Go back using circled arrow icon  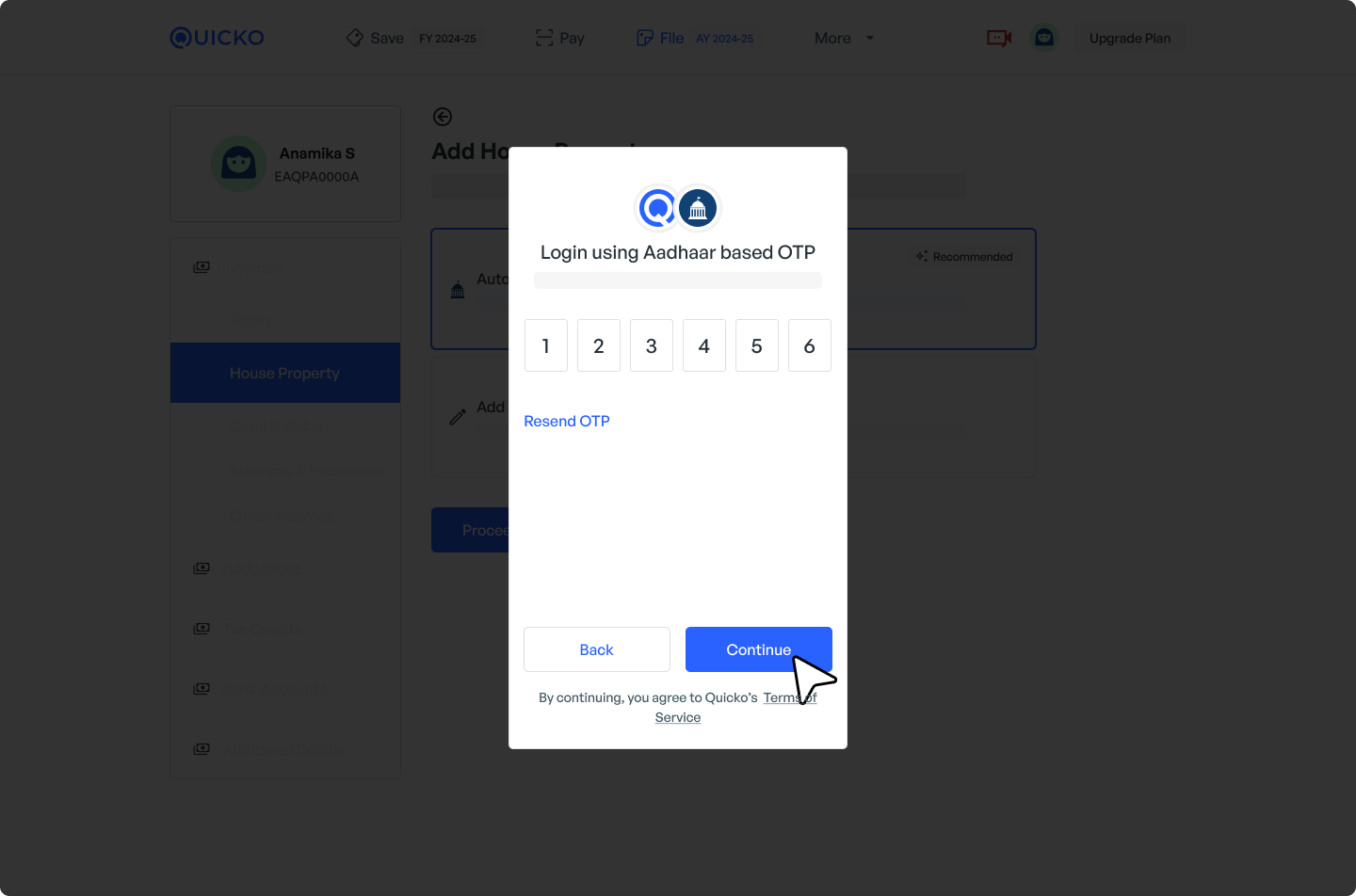click(x=443, y=117)
